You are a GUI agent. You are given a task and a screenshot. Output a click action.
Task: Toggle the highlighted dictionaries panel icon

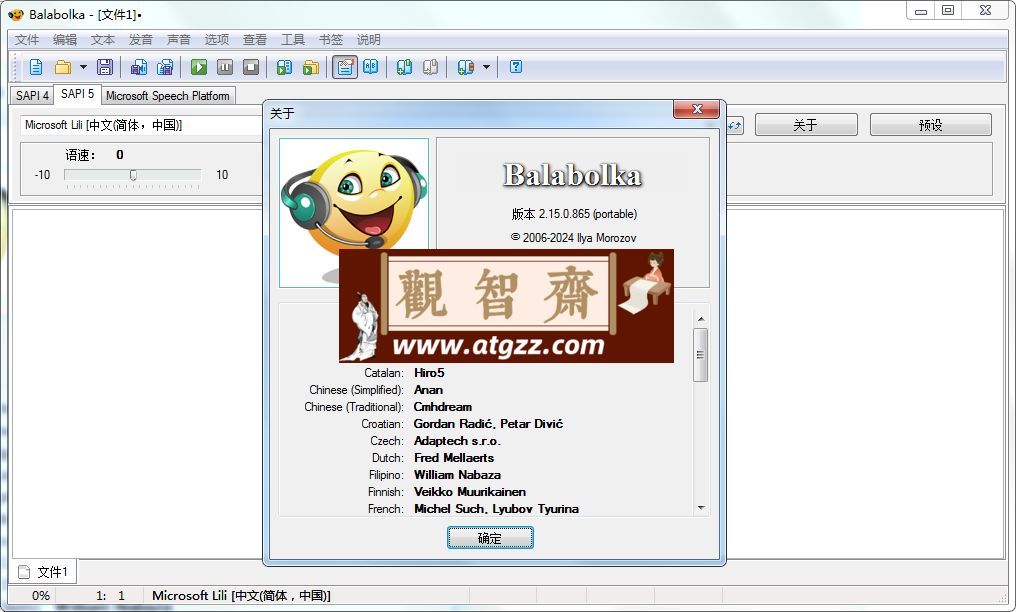[345, 67]
